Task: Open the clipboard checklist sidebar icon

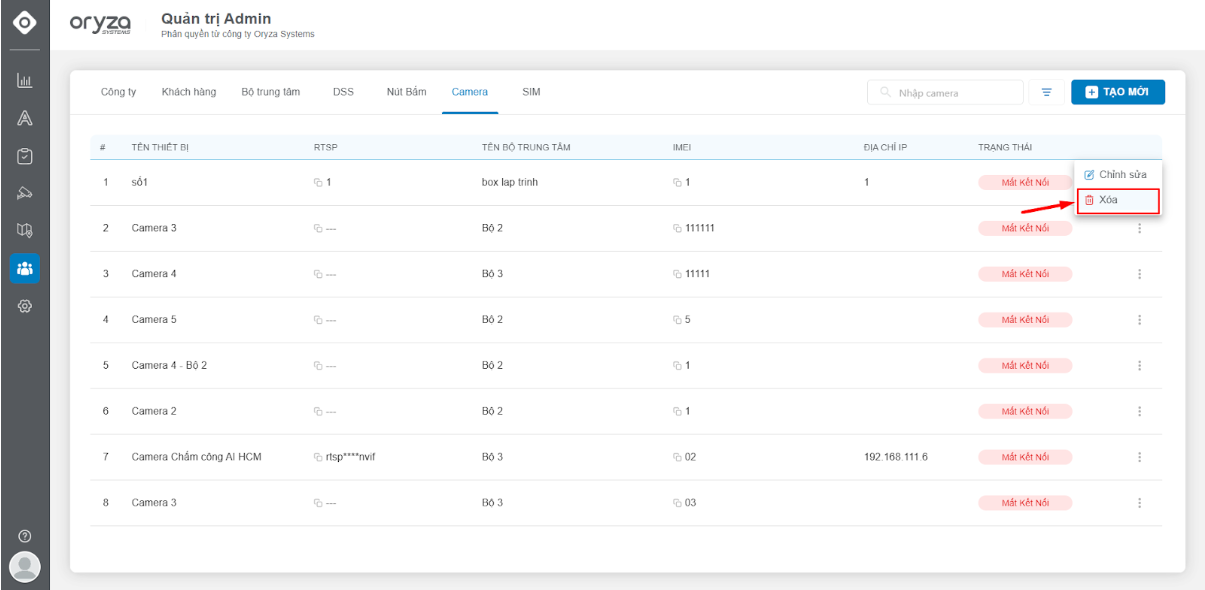Action: point(25,156)
